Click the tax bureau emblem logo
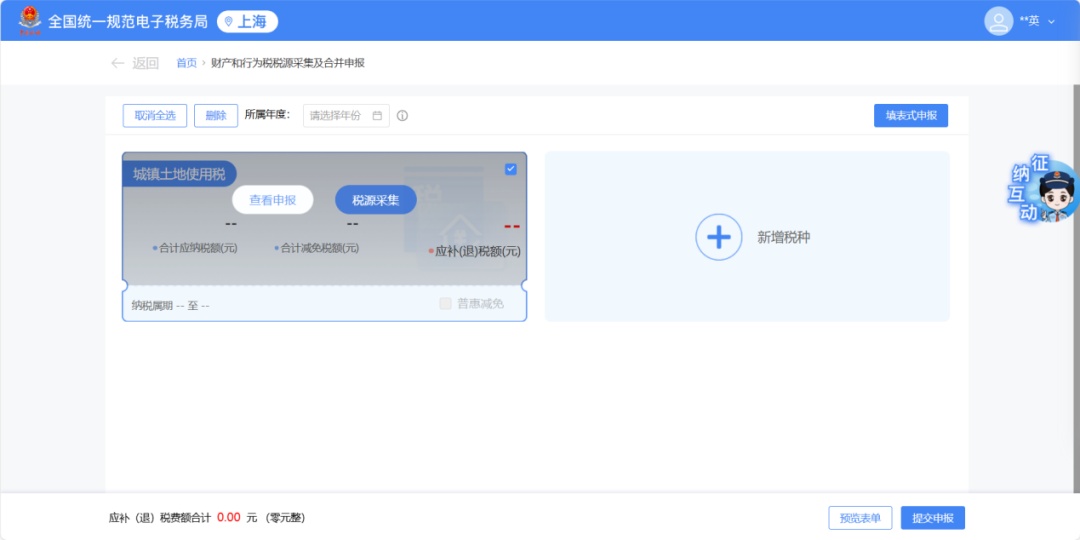 click(x=30, y=20)
